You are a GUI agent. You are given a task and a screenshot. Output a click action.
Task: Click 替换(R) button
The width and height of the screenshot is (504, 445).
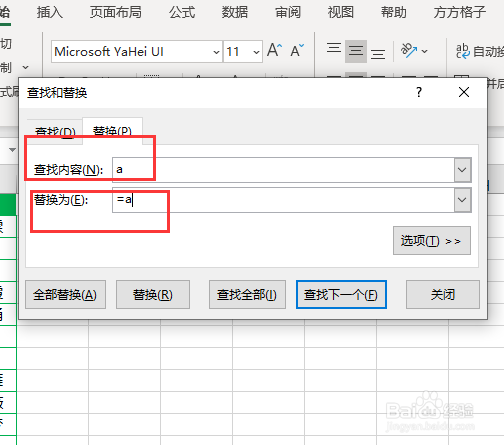[153, 295]
